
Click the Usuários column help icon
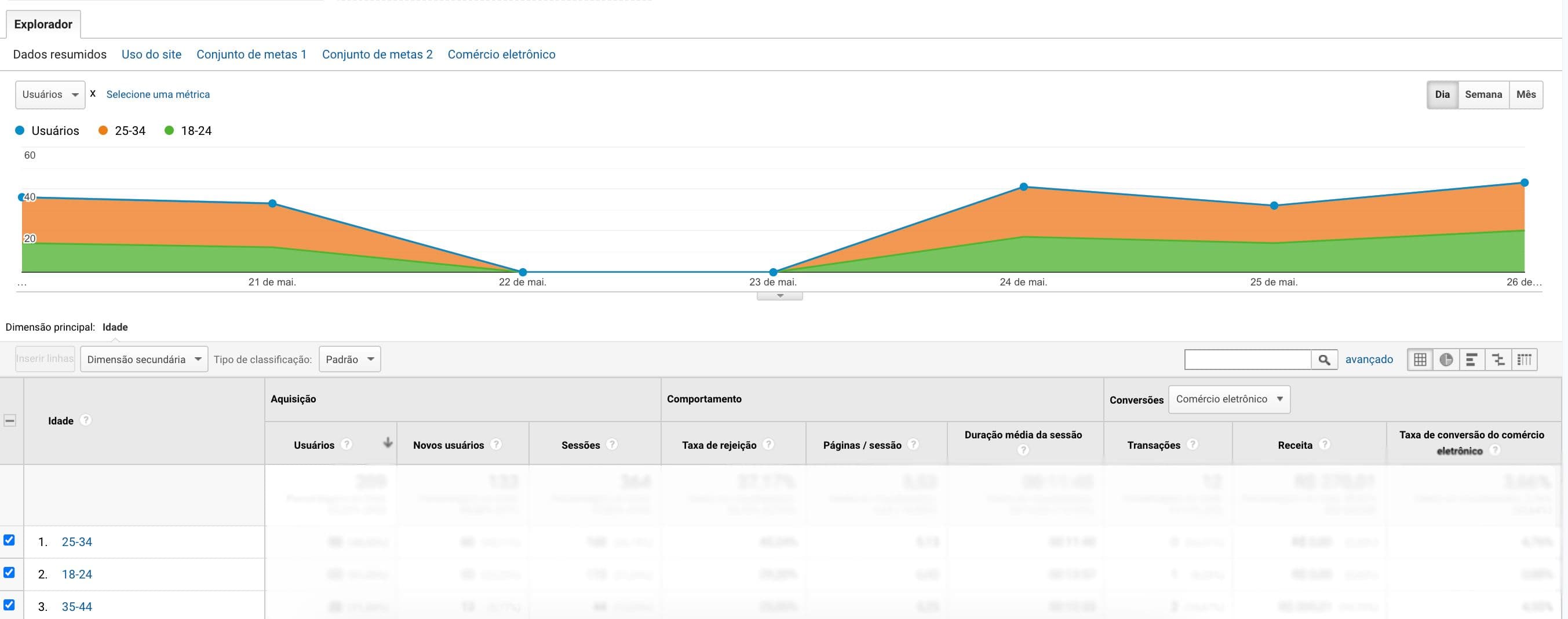click(347, 445)
